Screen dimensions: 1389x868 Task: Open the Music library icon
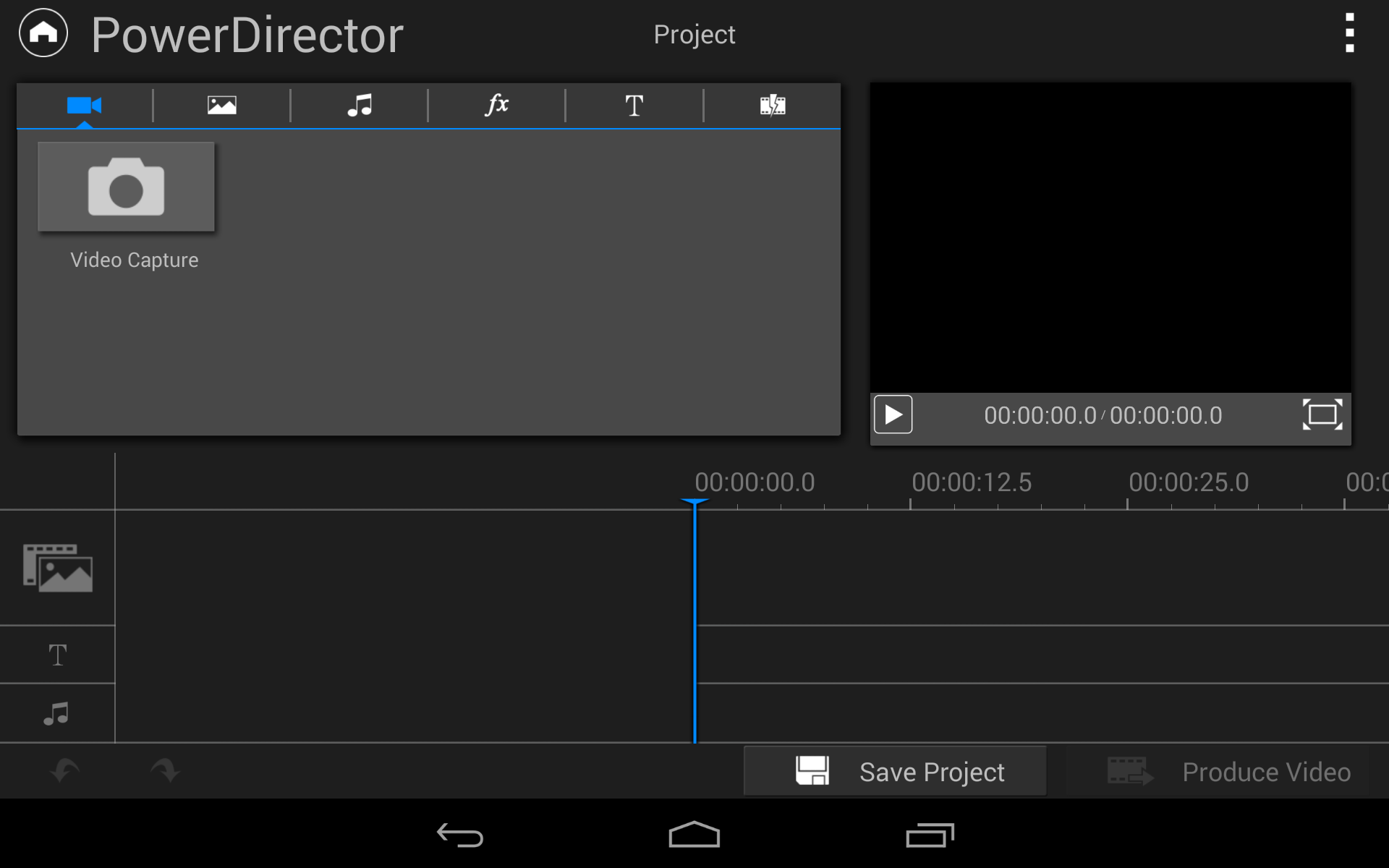pos(360,106)
